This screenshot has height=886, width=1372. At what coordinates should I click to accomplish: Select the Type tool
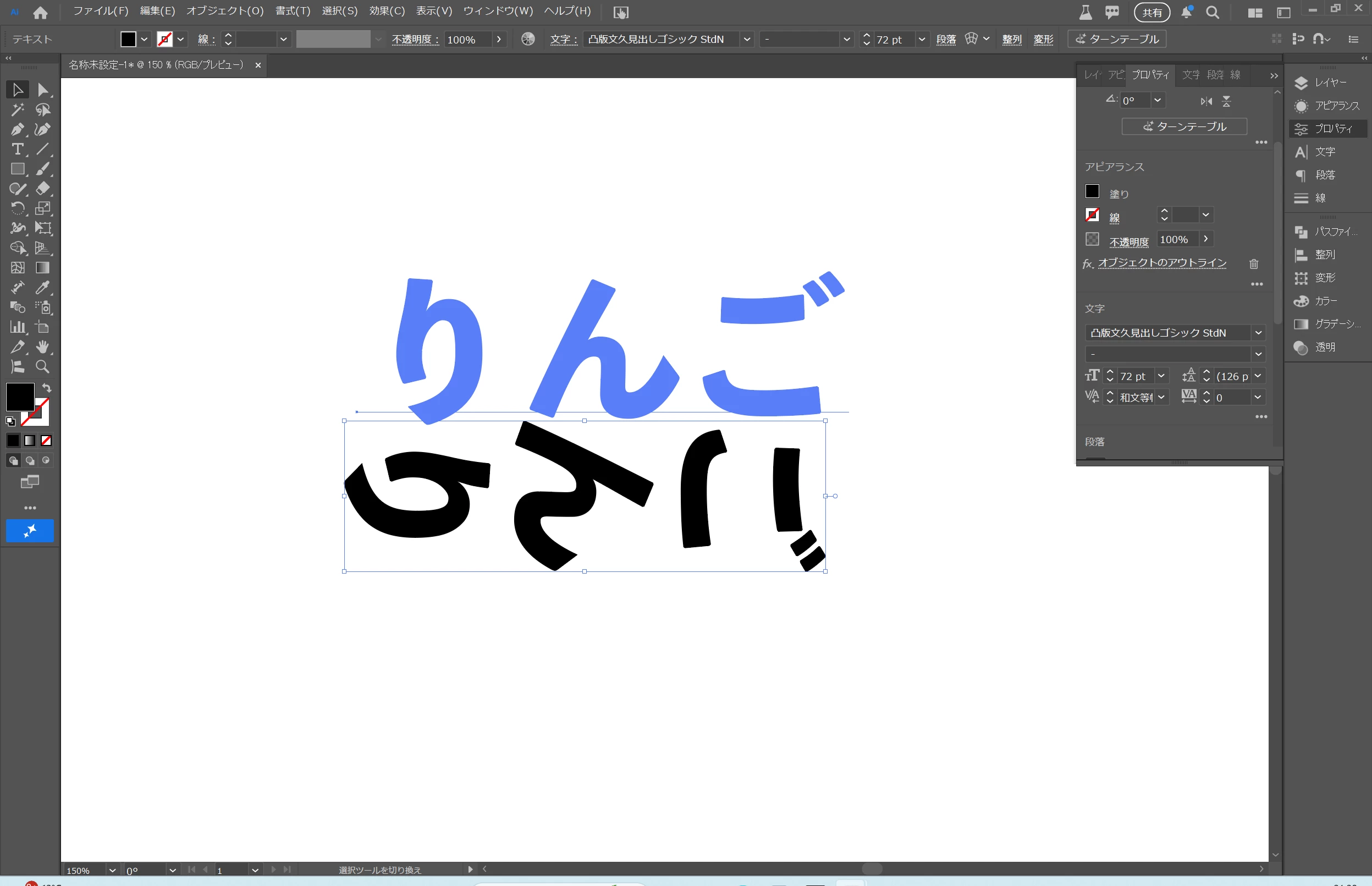[x=17, y=149]
